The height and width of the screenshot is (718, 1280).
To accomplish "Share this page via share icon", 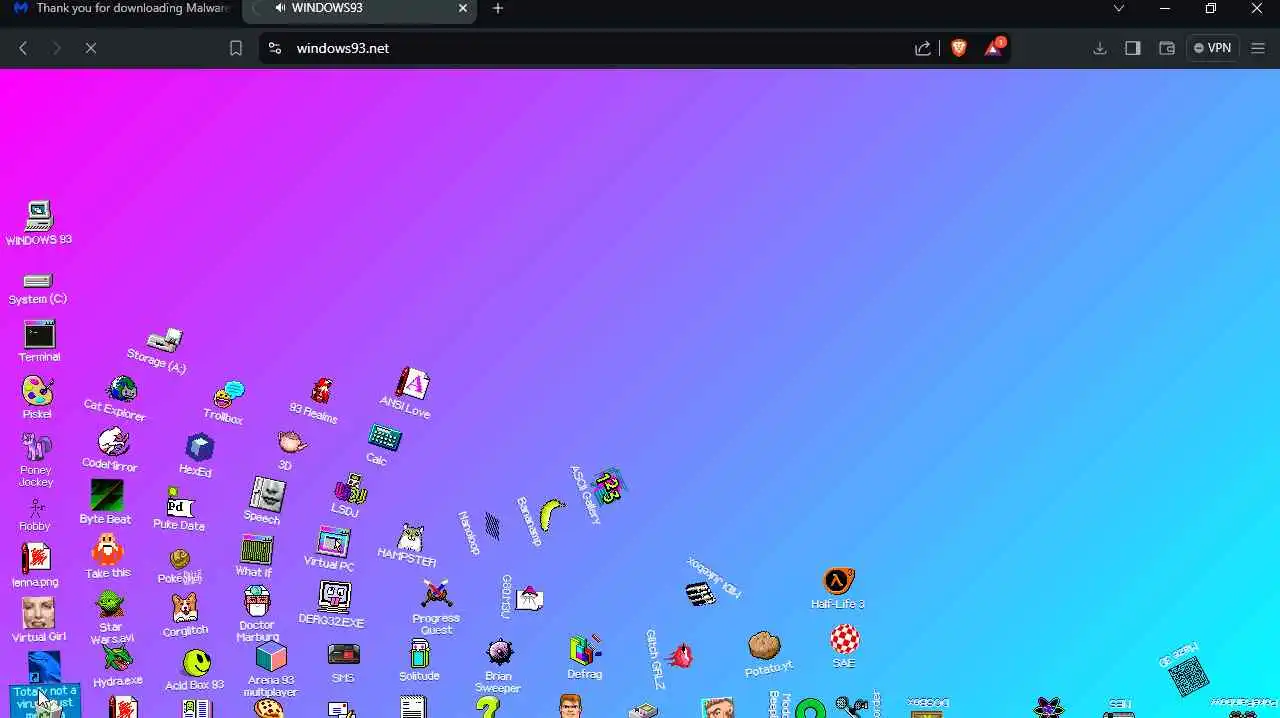I will coord(923,48).
